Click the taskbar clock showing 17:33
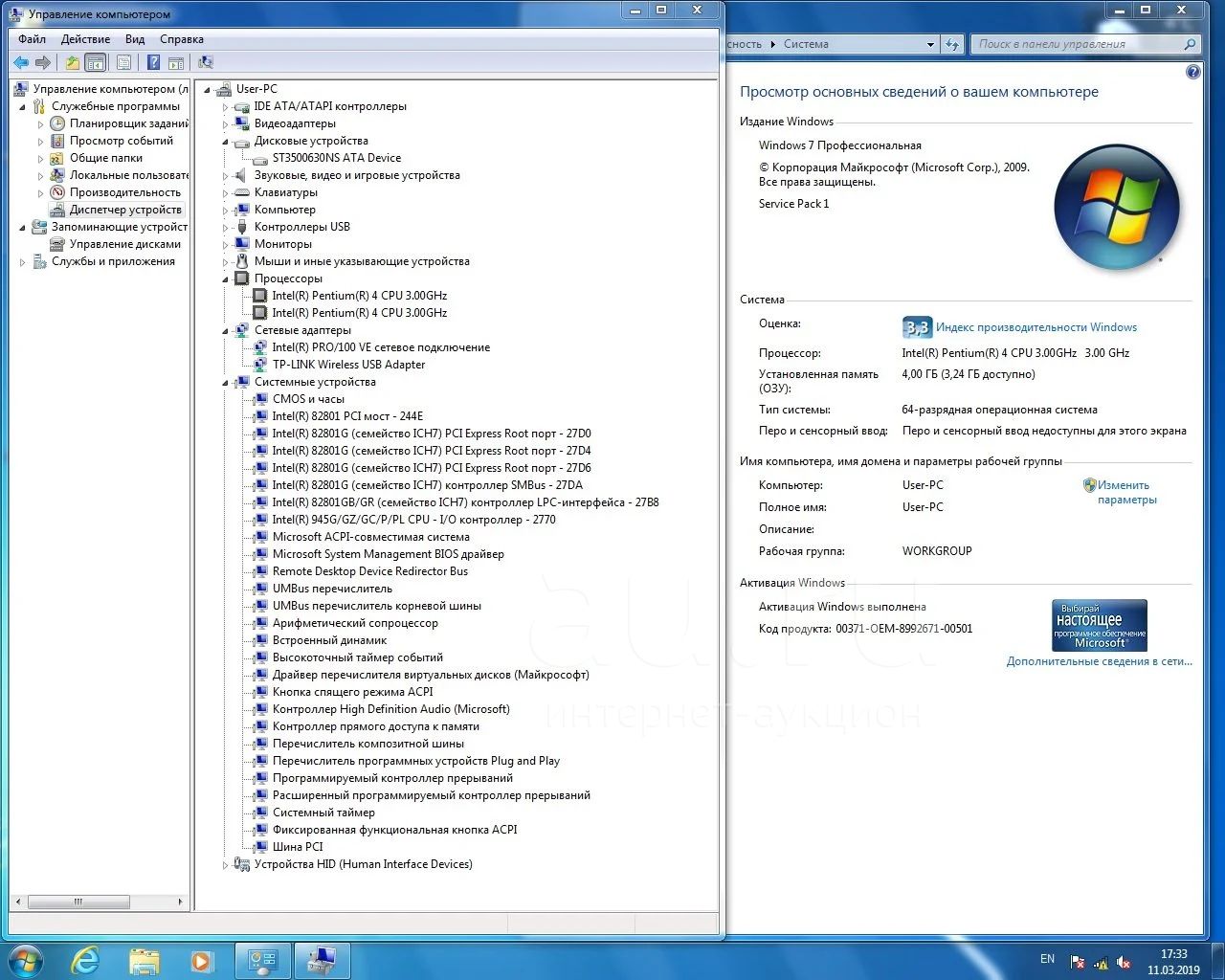Image resolution: width=1225 pixels, height=980 pixels. [1173, 954]
